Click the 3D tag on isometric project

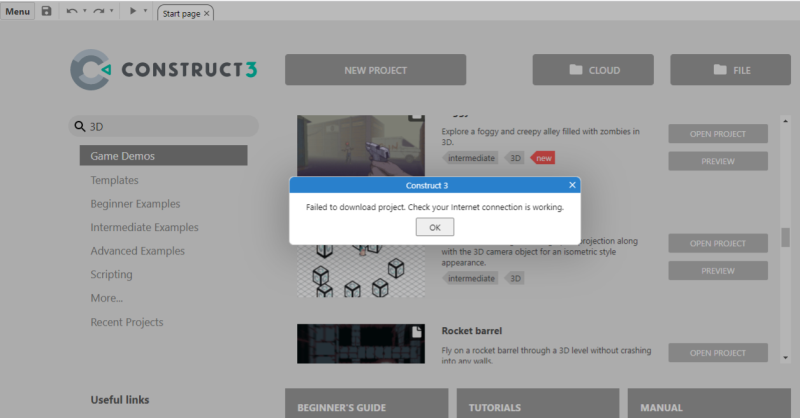point(515,278)
